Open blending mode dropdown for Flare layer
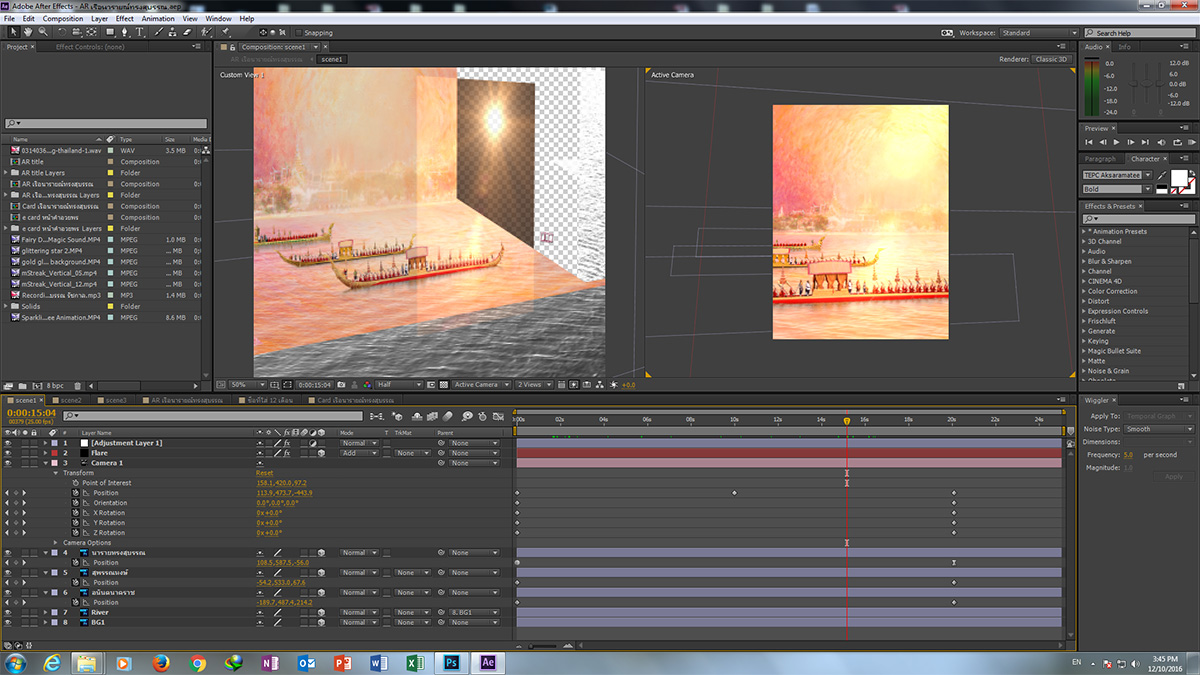 (x=356, y=453)
